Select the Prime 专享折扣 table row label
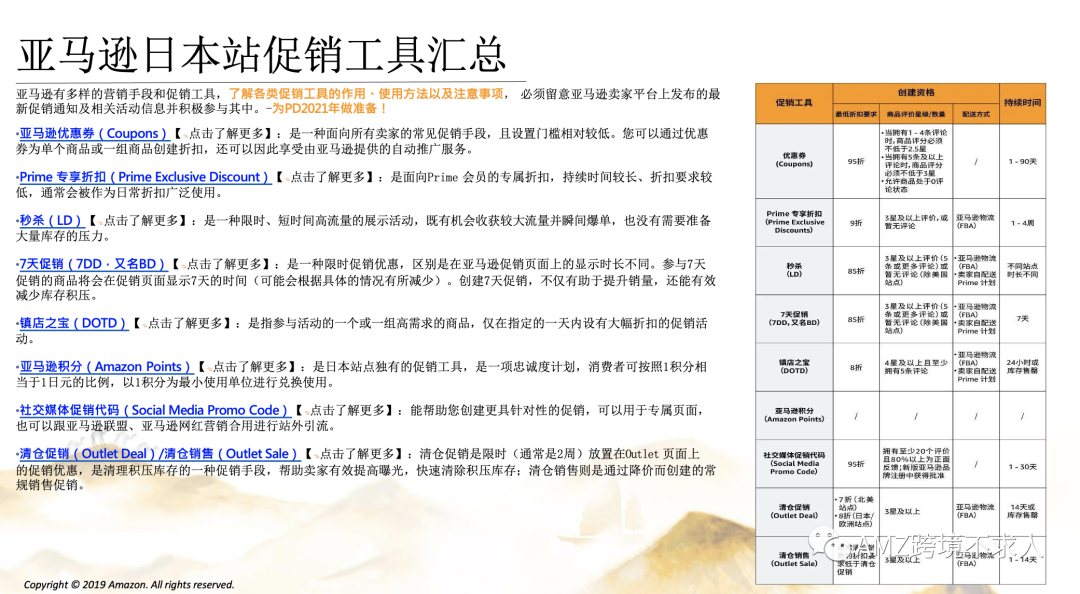 [793, 222]
